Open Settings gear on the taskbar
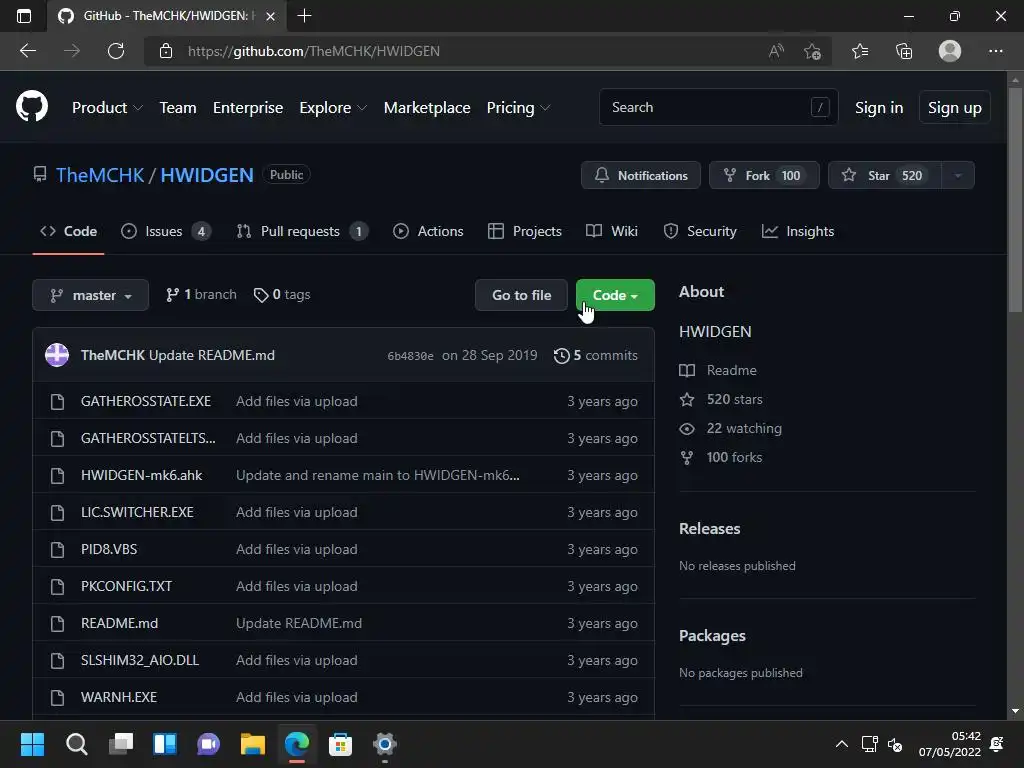Viewport: 1024px width, 768px height. [x=385, y=744]
